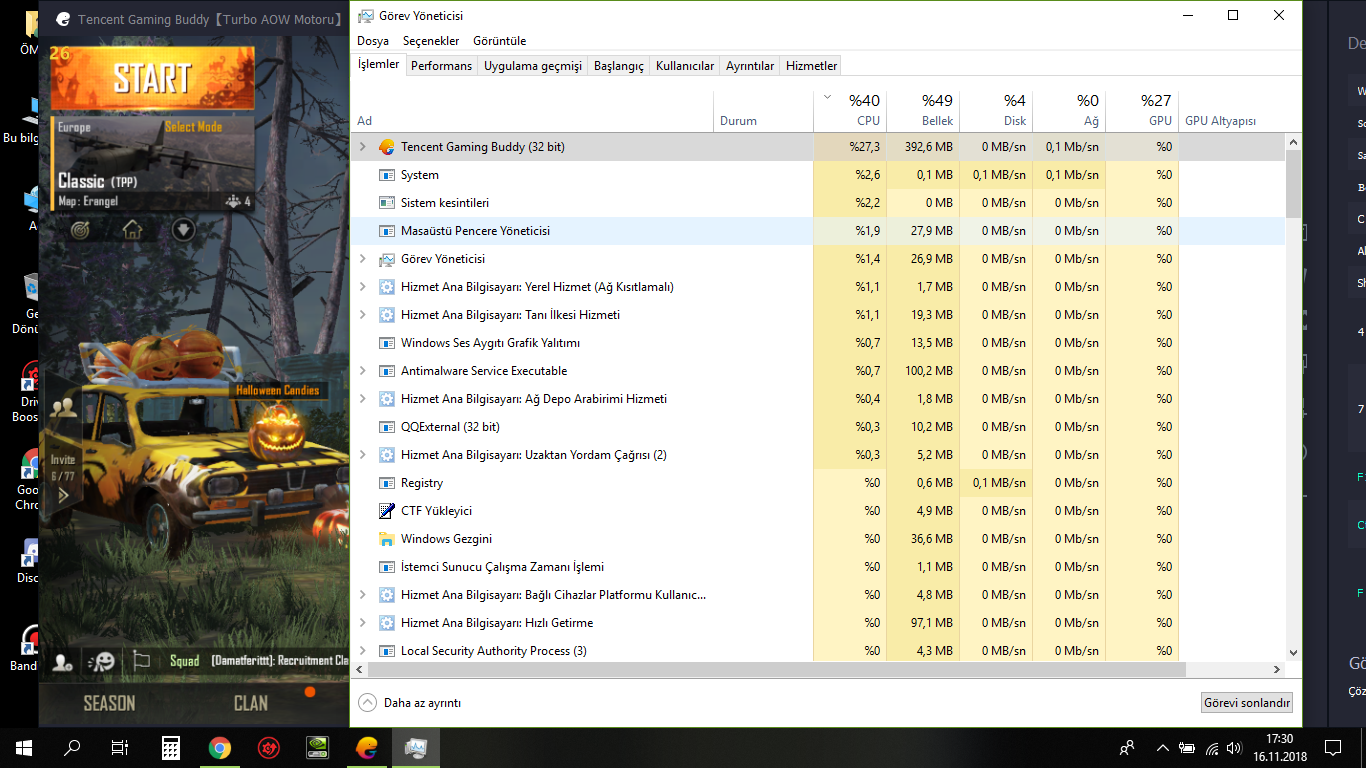Viewport: 1366px width, 768px height.
Task: Click the Görevi sonlandır button
Action: click(1247, 703)
